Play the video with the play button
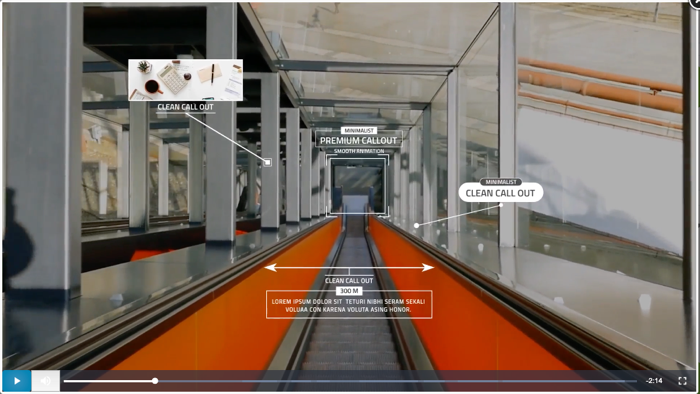The image size is (700, 394). [17, 381]
